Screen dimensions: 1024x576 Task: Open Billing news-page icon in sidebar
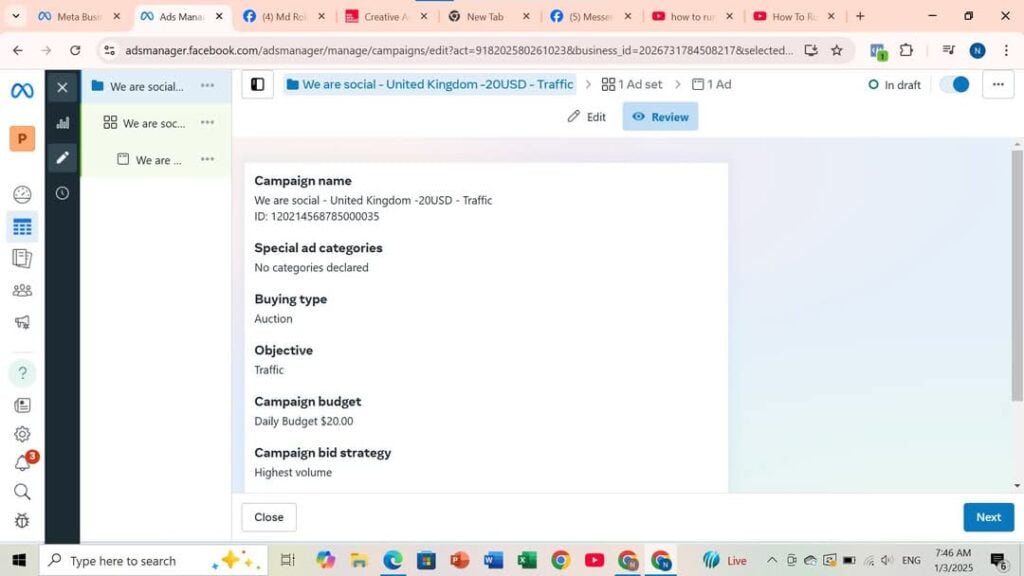pos(22,406)
